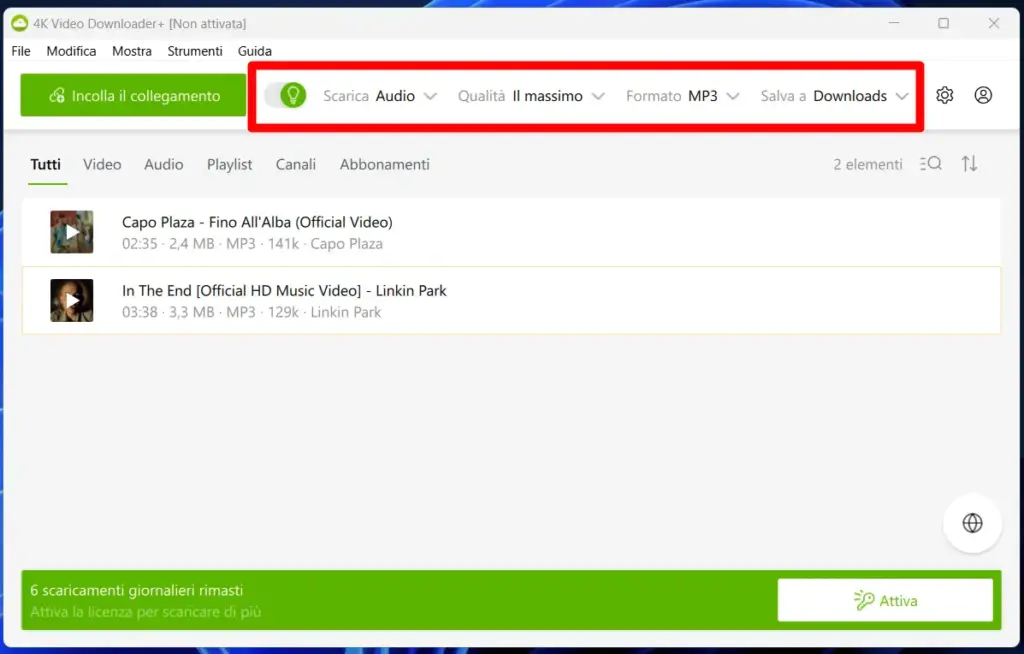Screen dimensions: 1024x654
Task: Open the Strumenti menu
Action: click(195, 51)
